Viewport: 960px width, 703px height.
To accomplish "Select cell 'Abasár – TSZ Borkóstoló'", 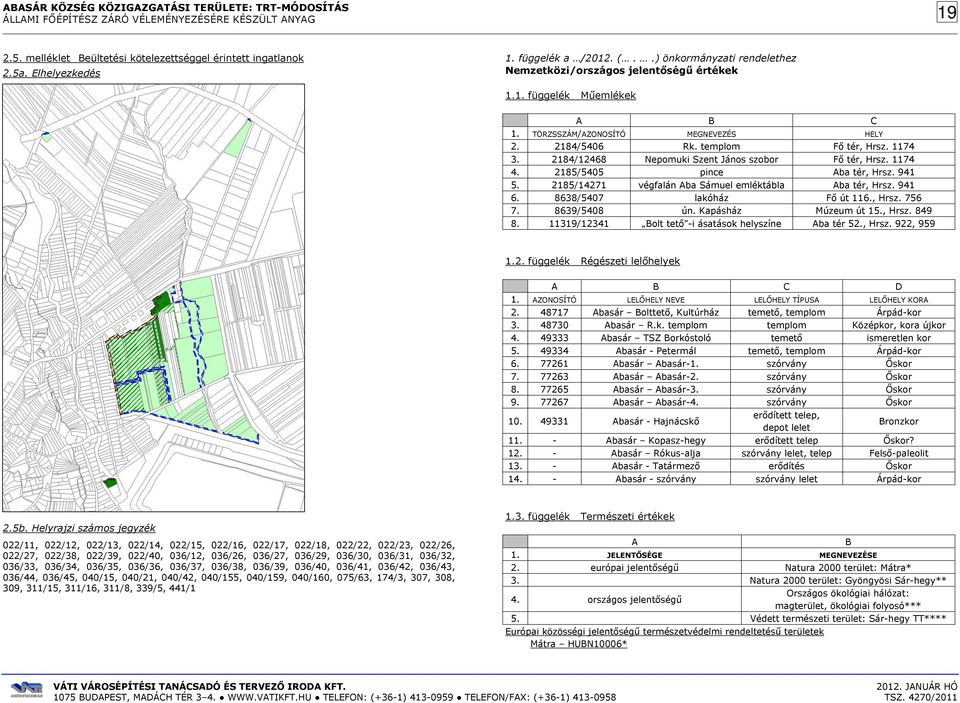I will 655,338.
